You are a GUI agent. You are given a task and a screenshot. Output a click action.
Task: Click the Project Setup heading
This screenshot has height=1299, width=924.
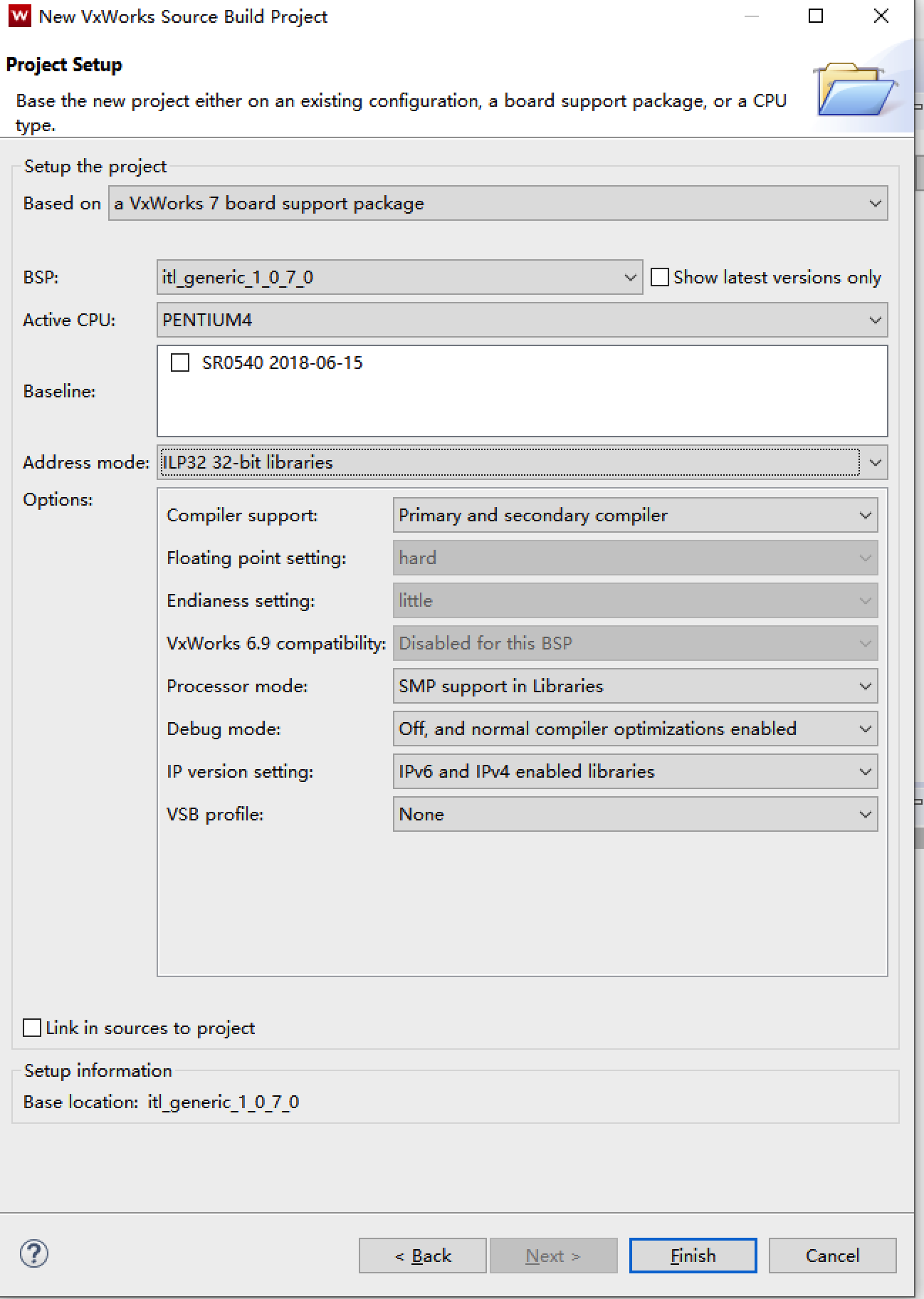click(64, 65)
